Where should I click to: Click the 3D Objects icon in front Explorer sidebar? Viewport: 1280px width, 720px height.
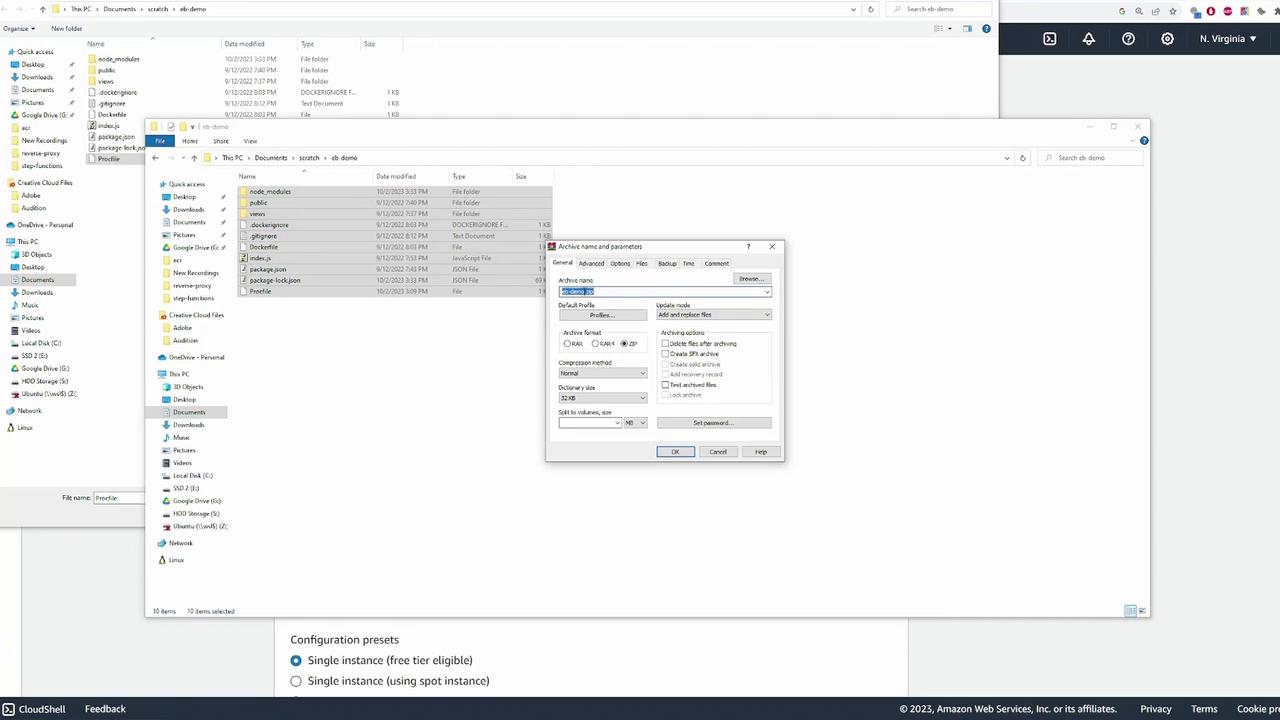point(166,387)
